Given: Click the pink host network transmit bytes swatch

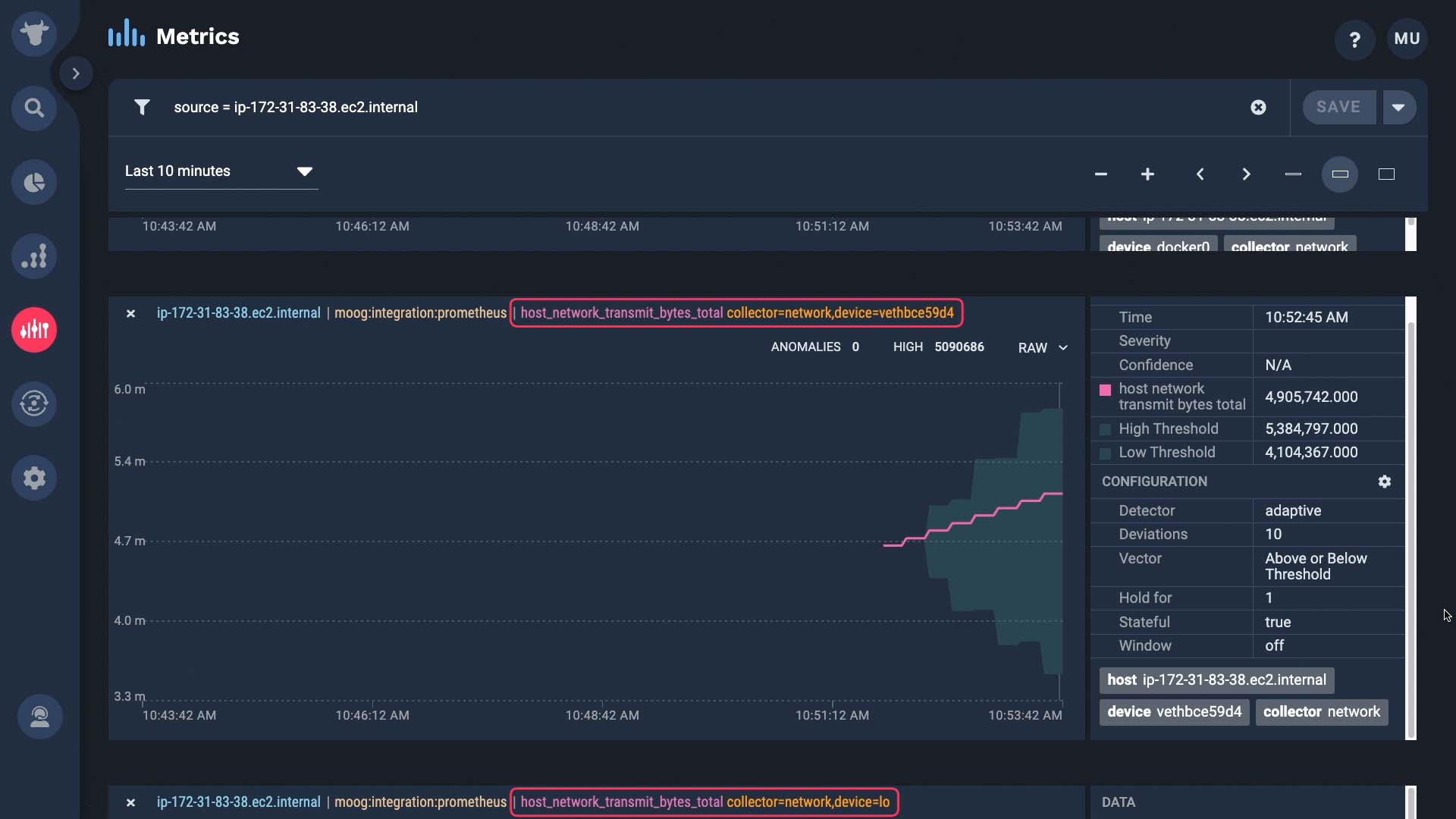Looking at the screenshot, I should point(1105,390).
